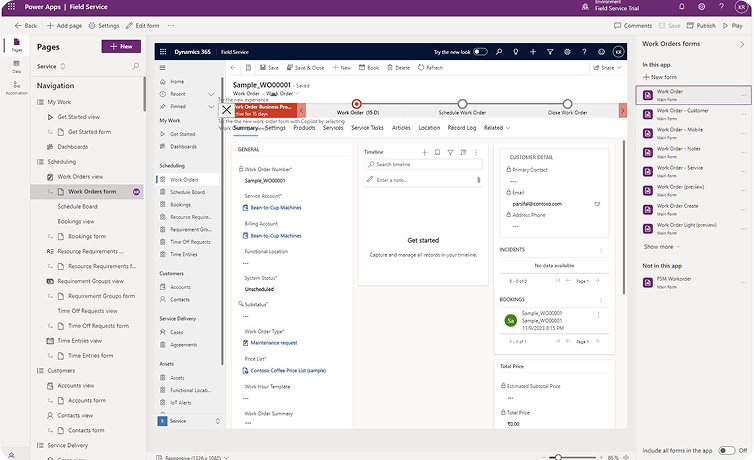Open the Record Log tab
This screenshot has height=460, width=754.
pyautogui.click(x=462, y=128)
